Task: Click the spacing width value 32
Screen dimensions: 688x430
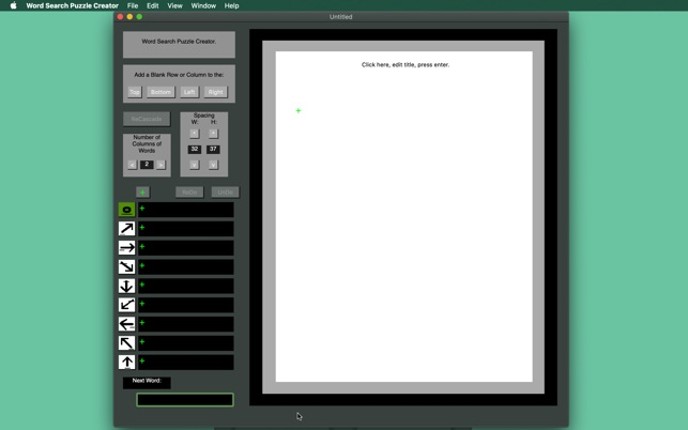Action: 194,149
